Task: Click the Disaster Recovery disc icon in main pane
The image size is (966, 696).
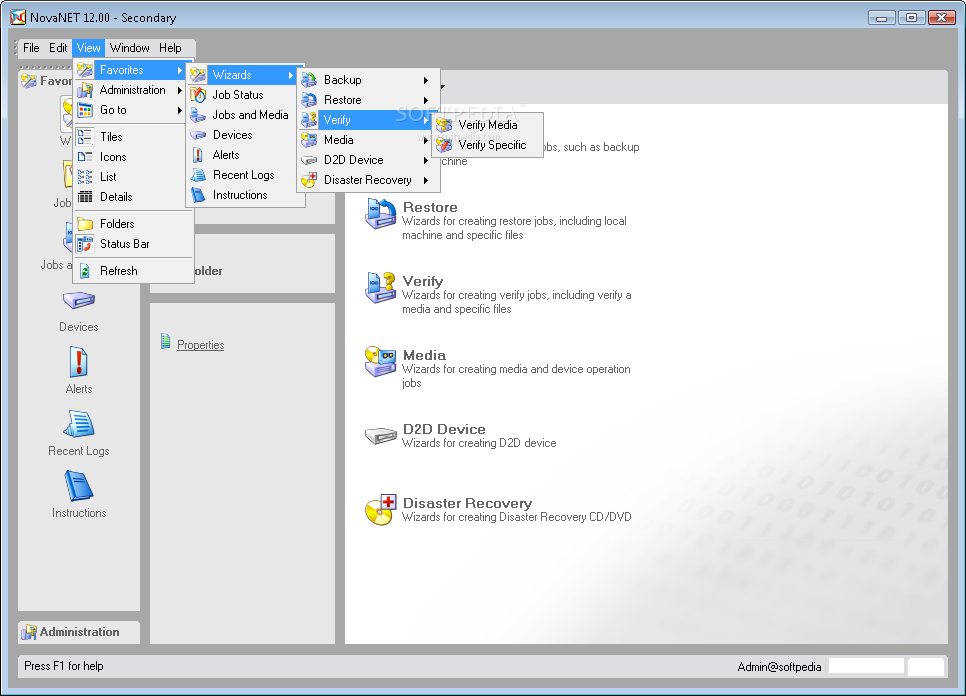Action: coord(380,510)
